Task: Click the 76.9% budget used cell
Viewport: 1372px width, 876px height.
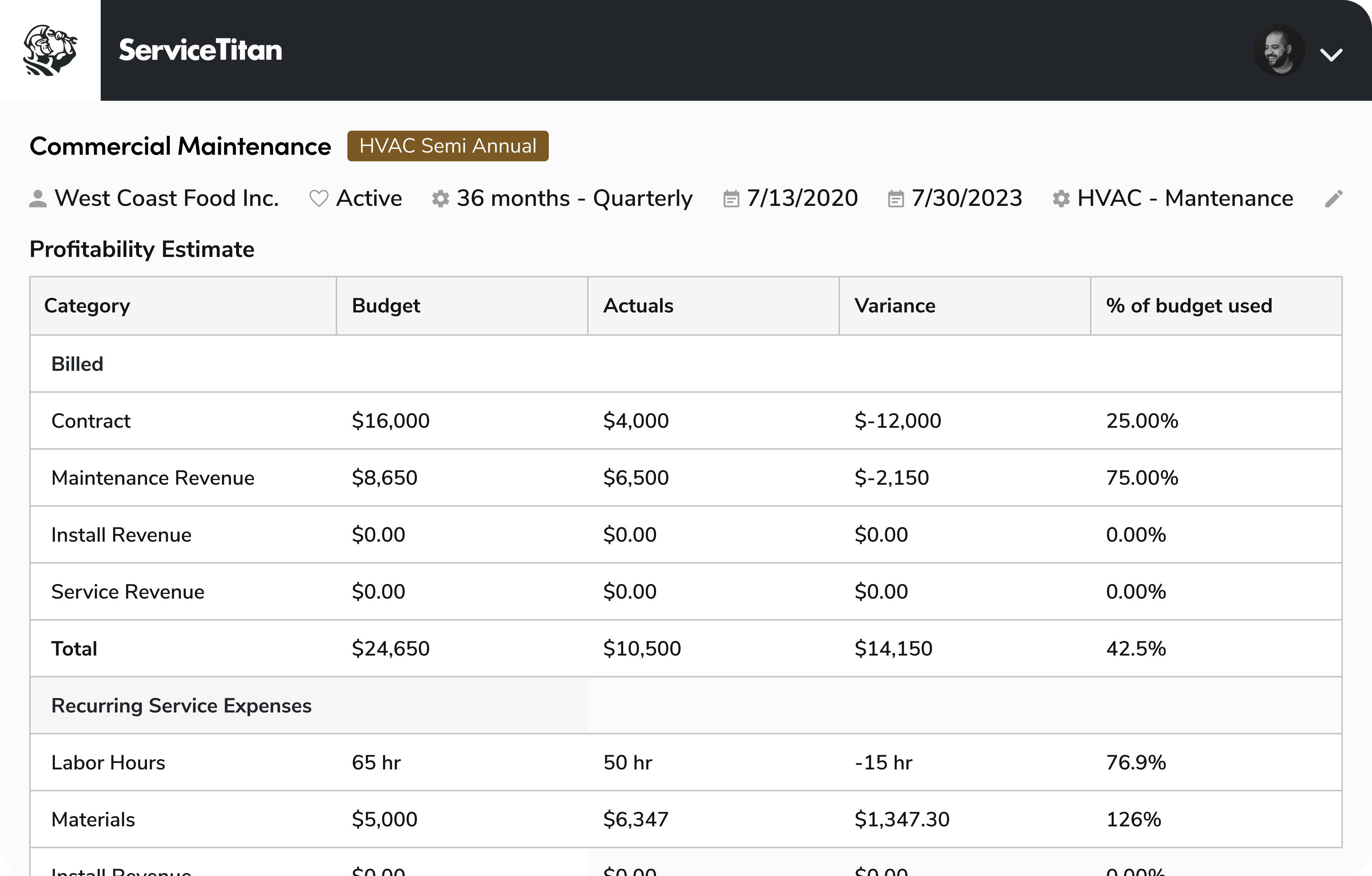Action: pyautogui.click(x=1136, y=762)
